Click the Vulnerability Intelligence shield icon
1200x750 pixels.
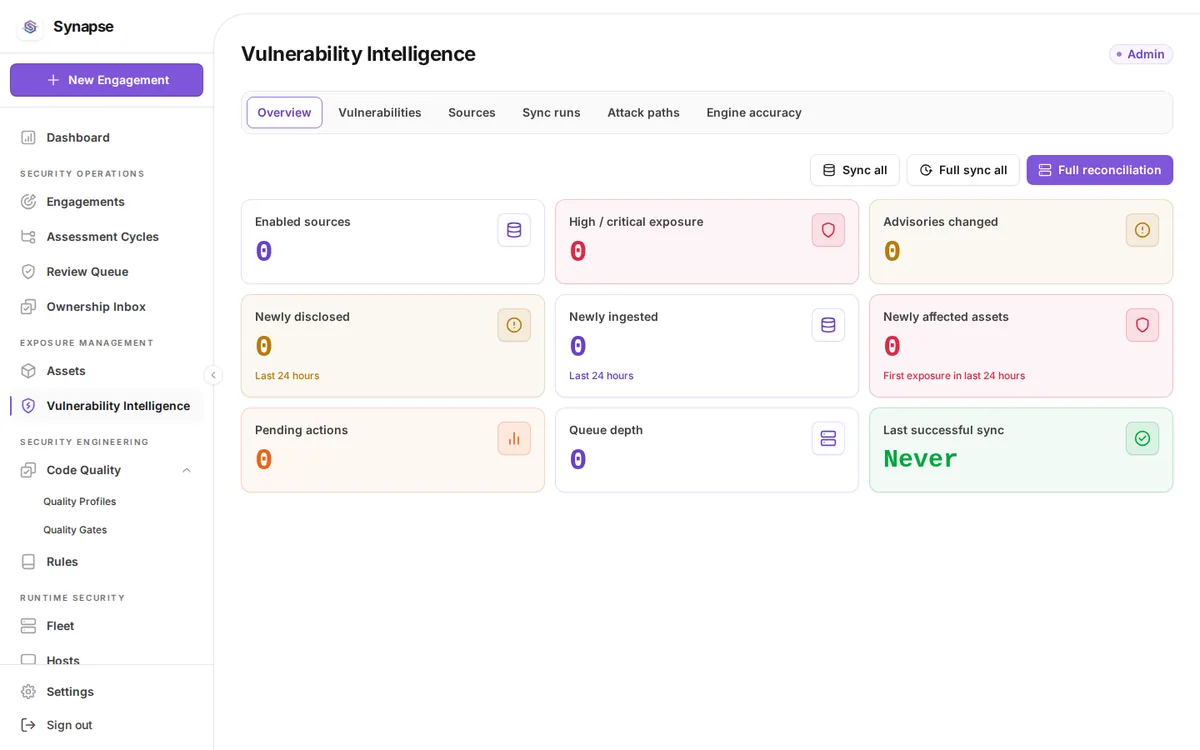[x=28, y=405]
